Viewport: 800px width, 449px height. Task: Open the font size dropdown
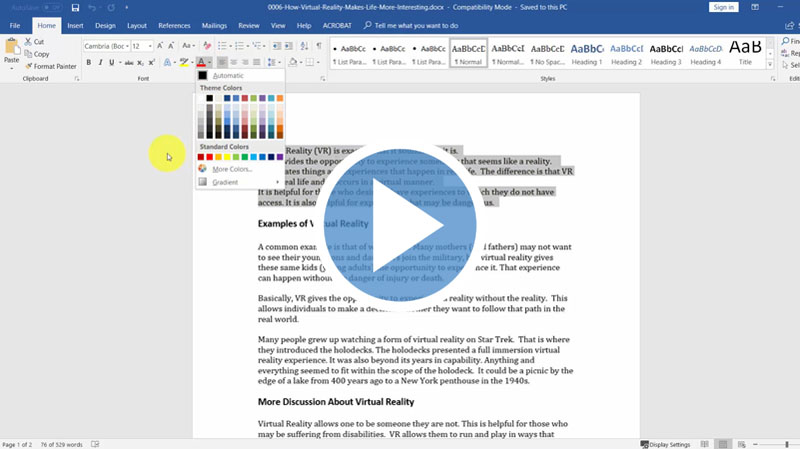coord(150,46)
